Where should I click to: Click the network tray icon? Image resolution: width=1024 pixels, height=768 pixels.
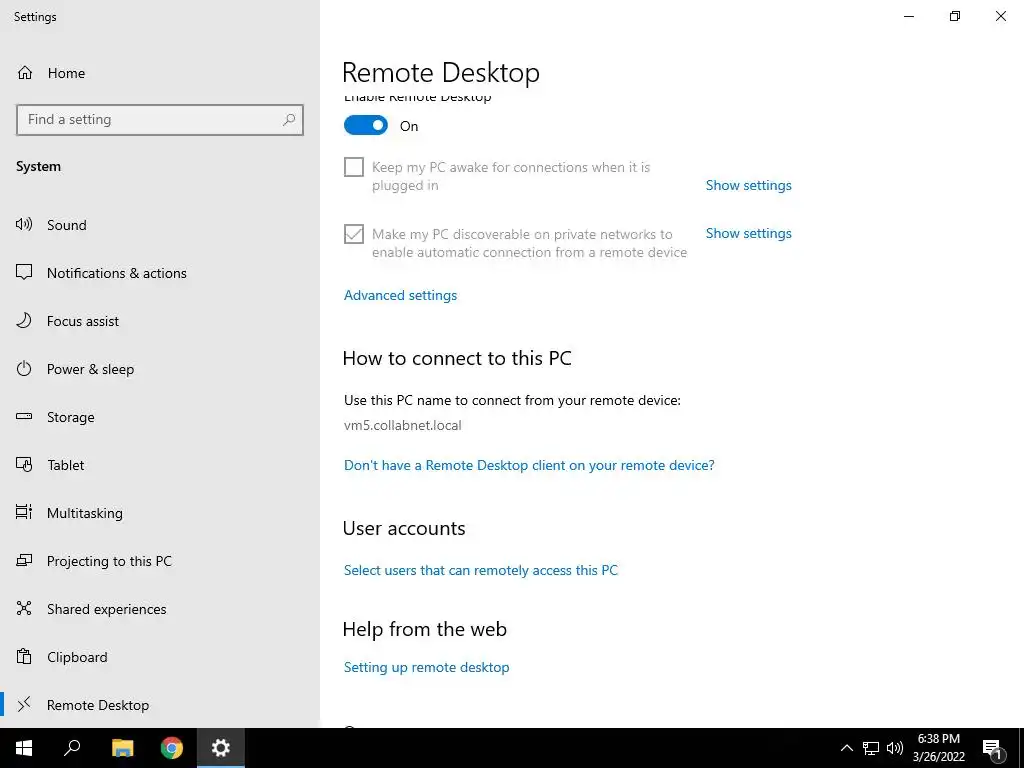tap(871, 748)
